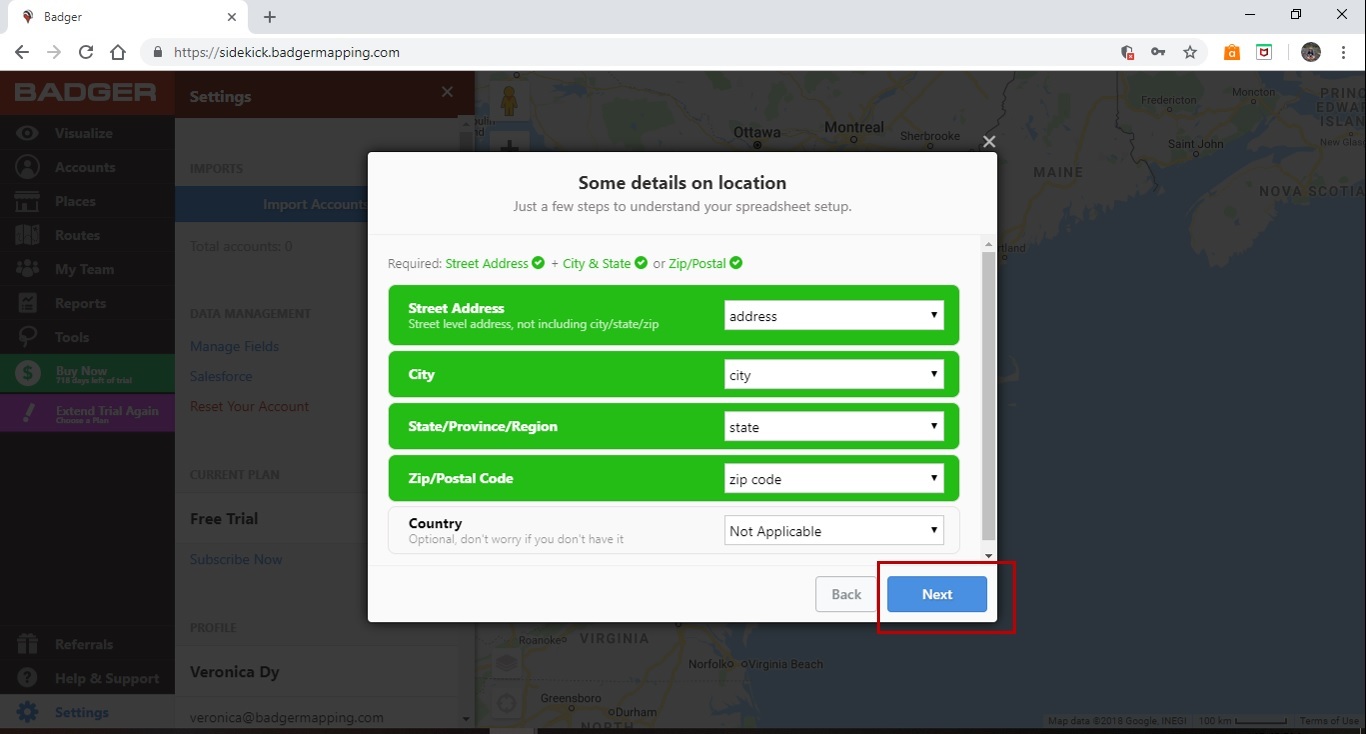Click the Settings panel scroll down arrow

pos(466,718)
